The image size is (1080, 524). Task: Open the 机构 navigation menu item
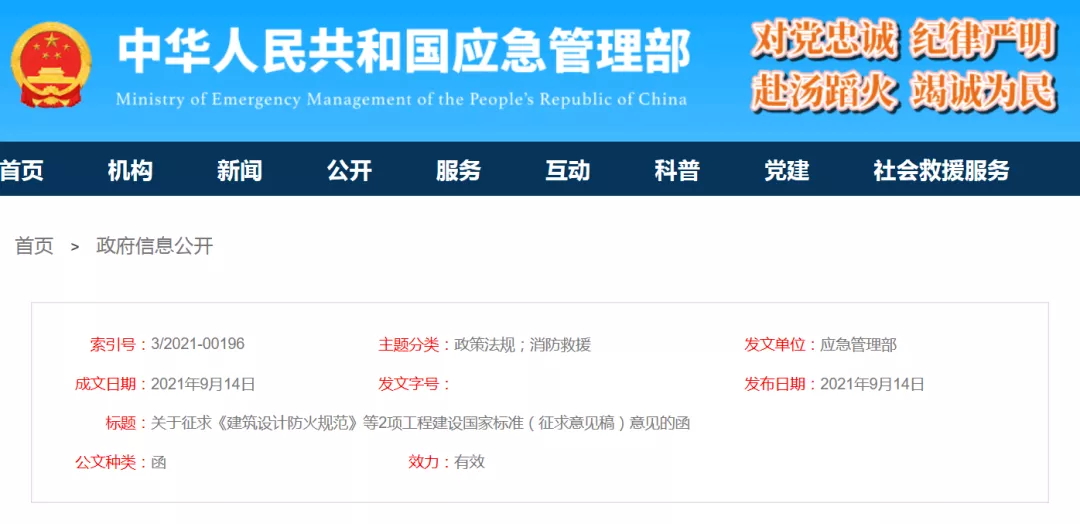tap(130, 170)
